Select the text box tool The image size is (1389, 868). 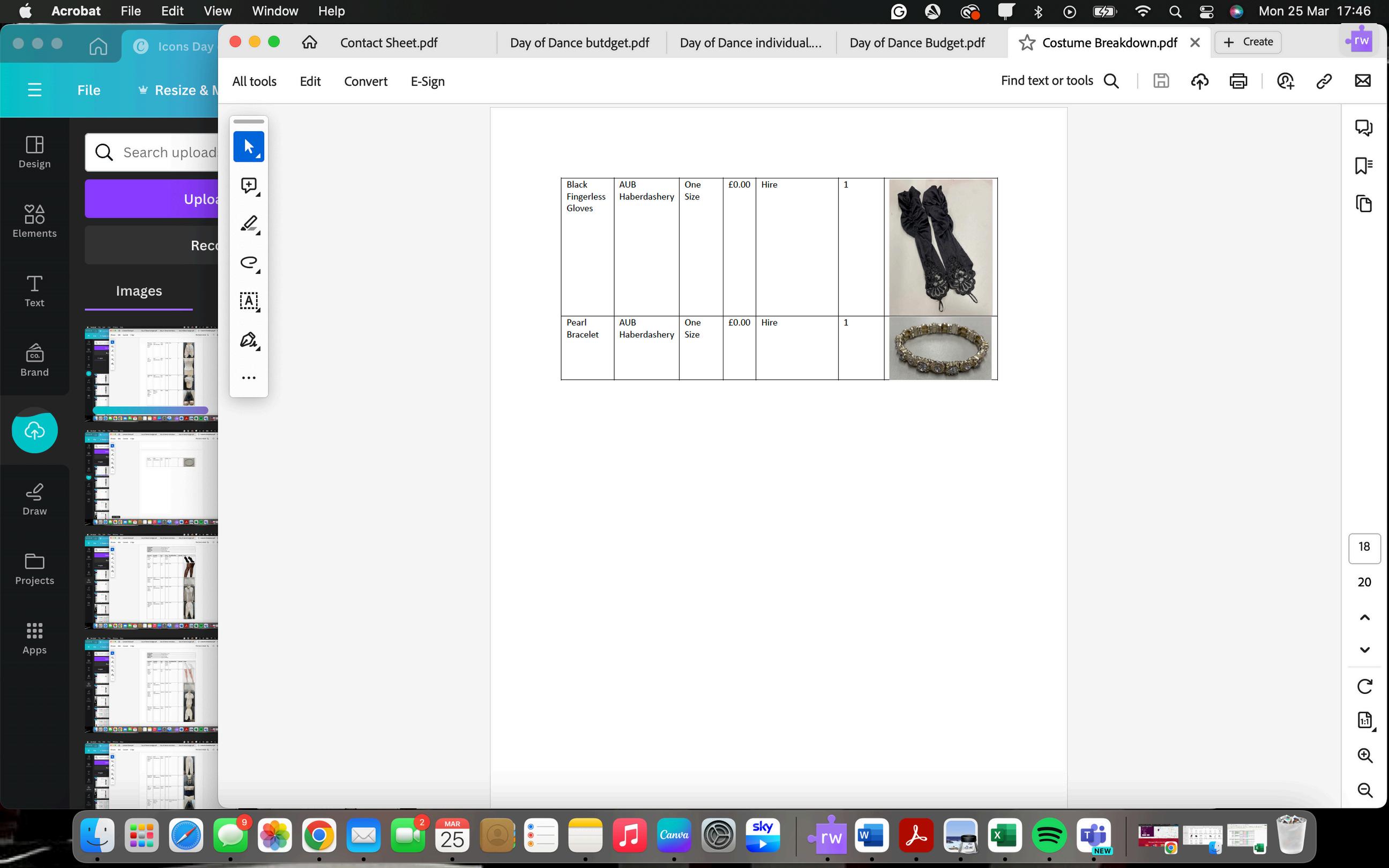pyautogui.click(x=249, y=301)
